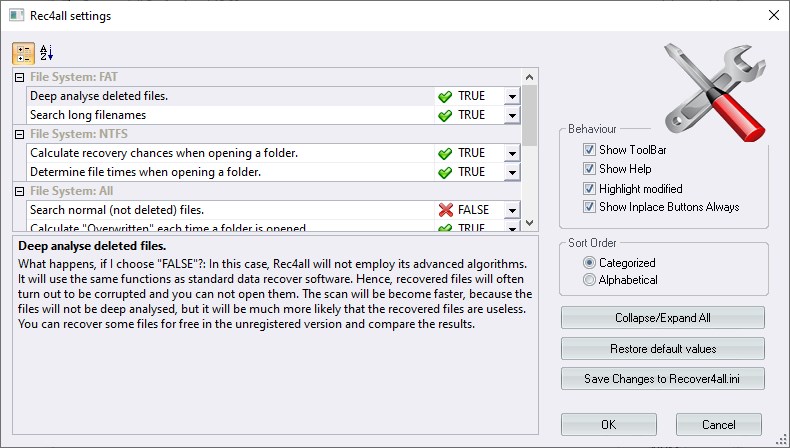The width and height of the screenshot is (790, 448).
Task: Click the green check for Determine file times
Action: pyautogui.click(x=444, y=172)
